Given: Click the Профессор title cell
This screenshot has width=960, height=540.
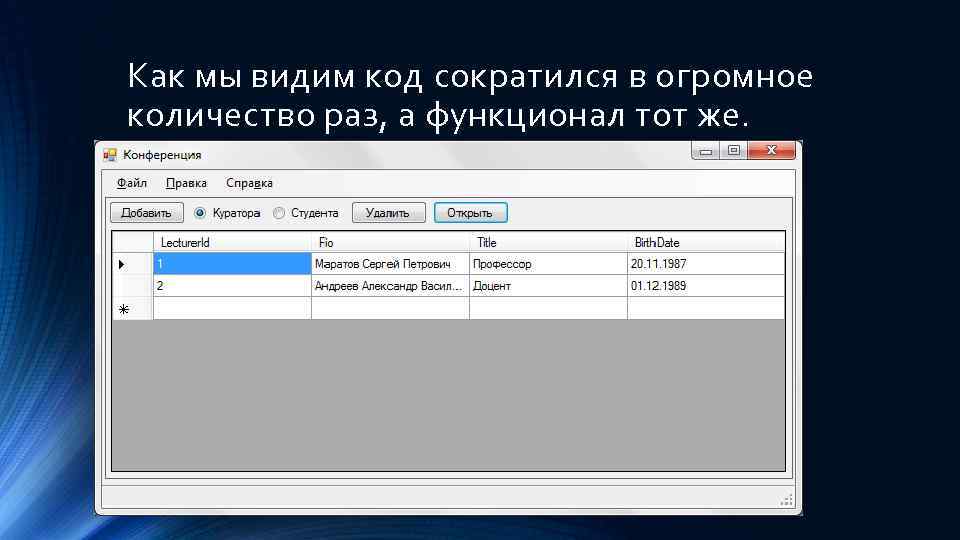Looking at the screenshot, I should pyautogui.click(x=548, y=264).
